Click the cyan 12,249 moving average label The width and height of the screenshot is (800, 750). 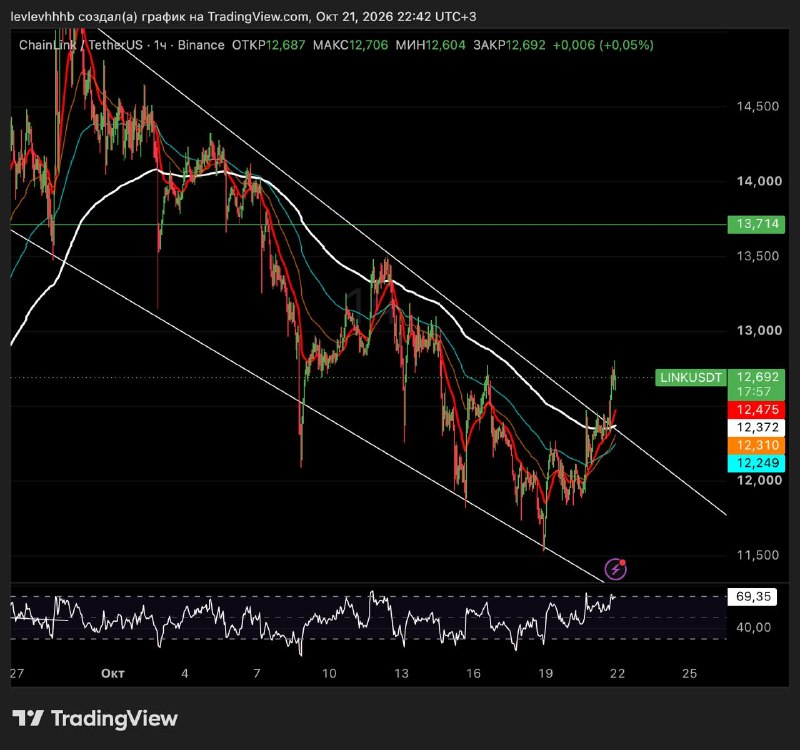coord(757,463)
